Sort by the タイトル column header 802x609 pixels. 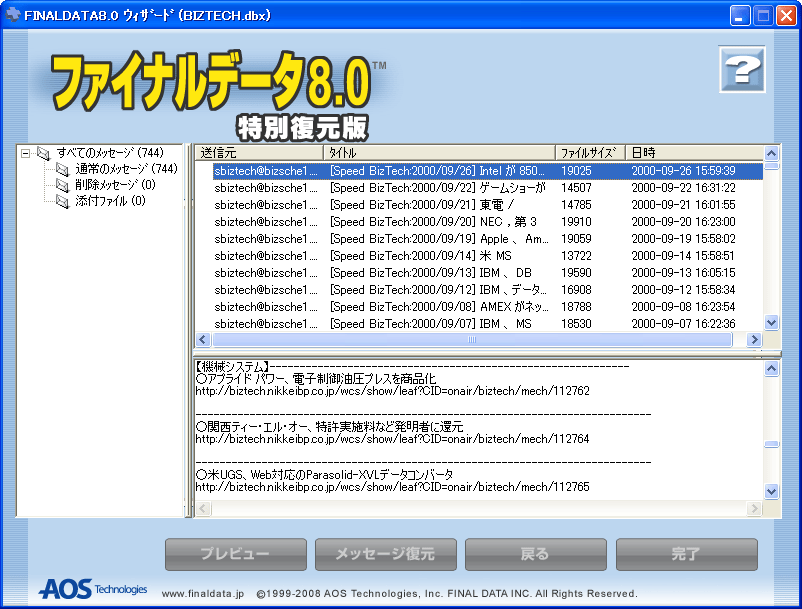tap(439, 152)
